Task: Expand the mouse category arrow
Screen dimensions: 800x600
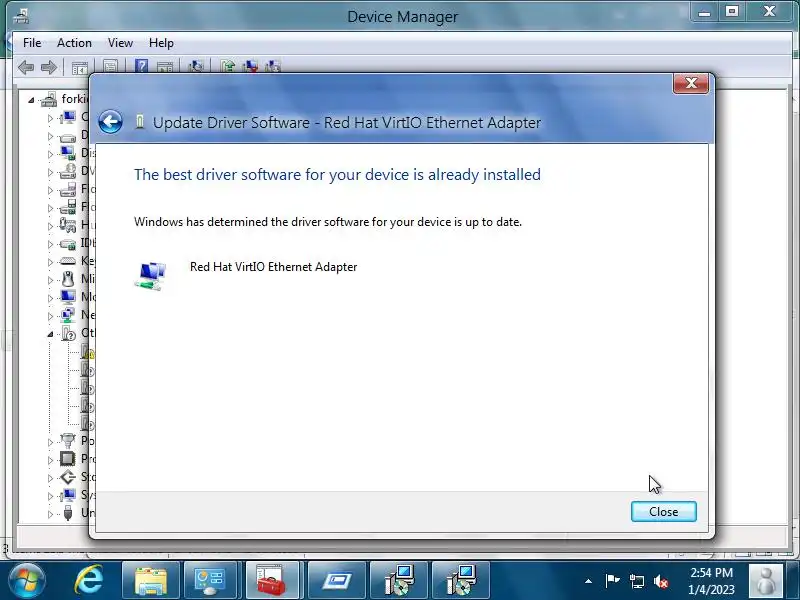Action: [50, 280]
